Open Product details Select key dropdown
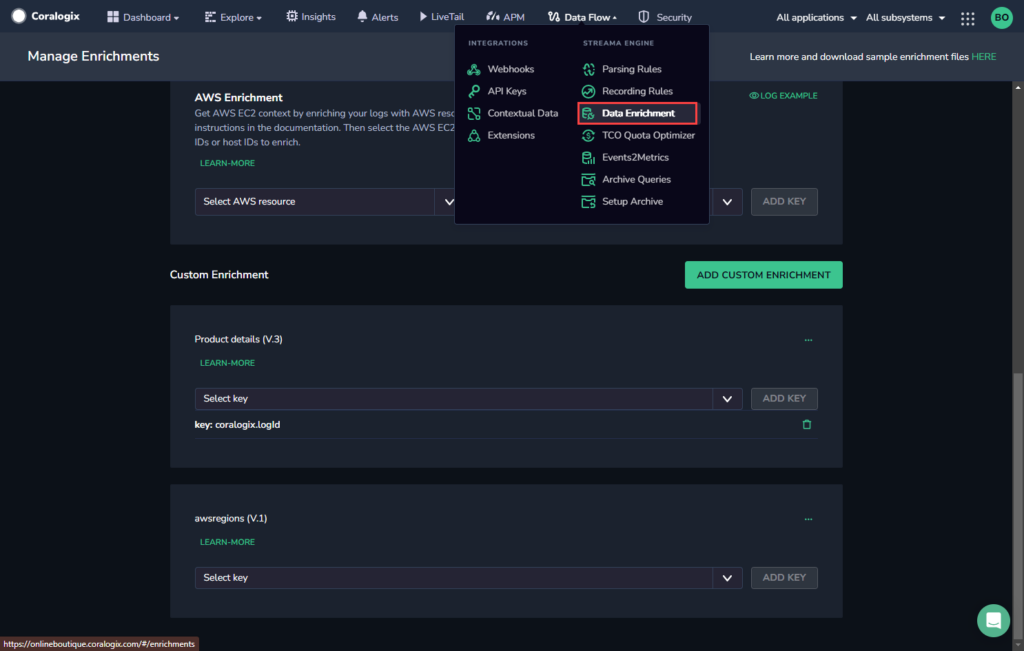 coord(468,399)
